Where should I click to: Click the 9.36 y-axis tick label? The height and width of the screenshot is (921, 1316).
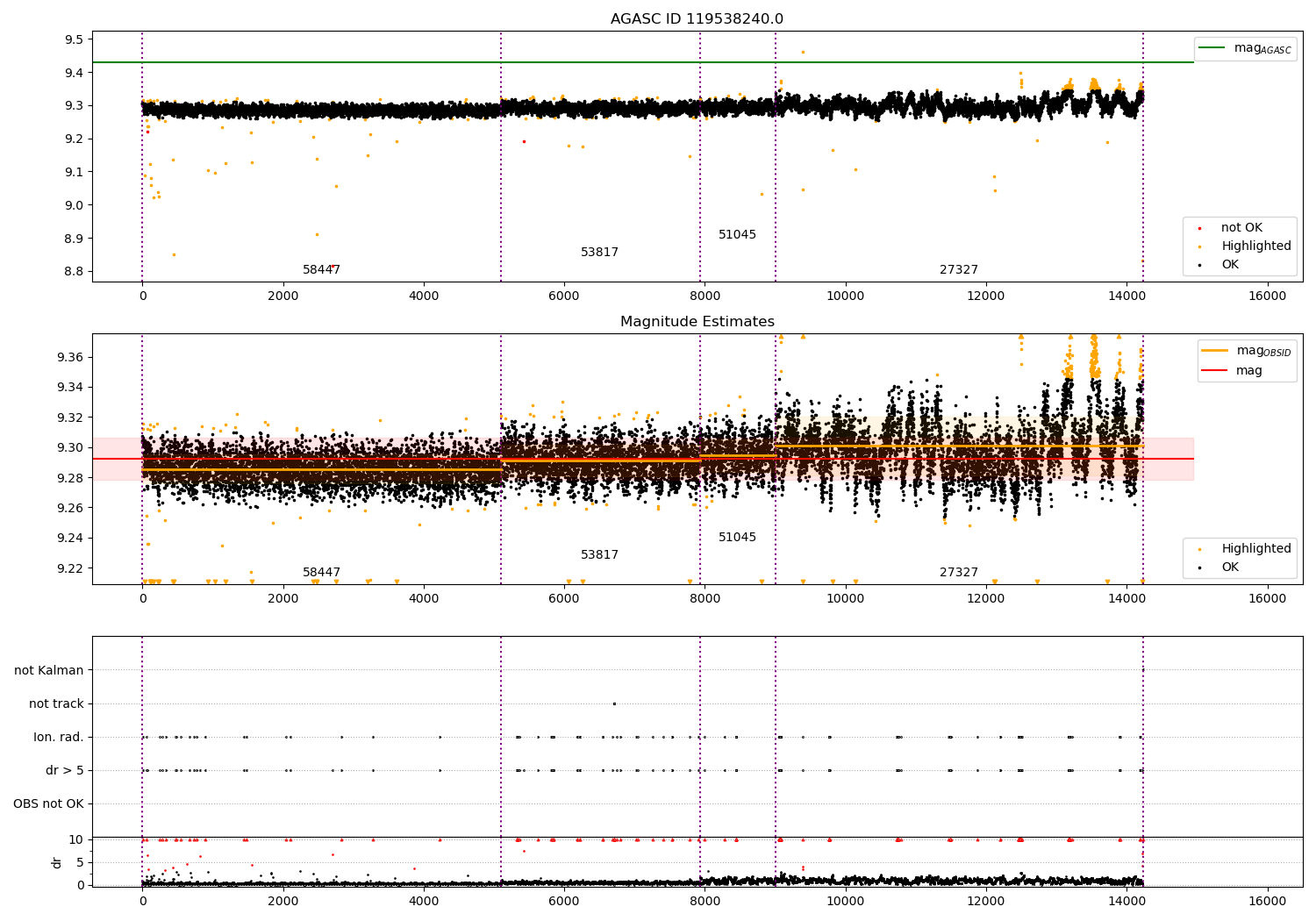coord(70,357)
